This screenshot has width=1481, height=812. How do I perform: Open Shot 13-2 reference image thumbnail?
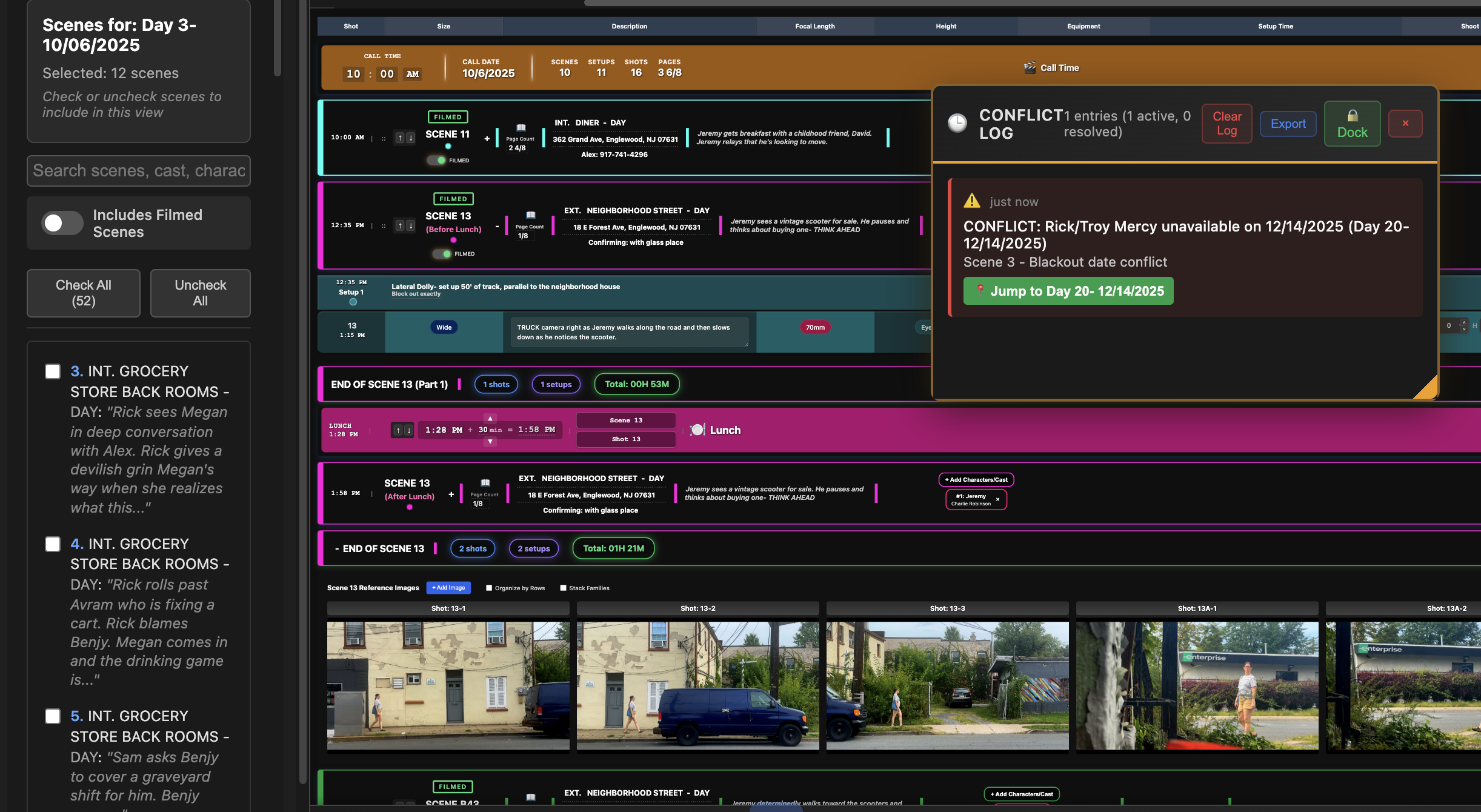(x=697, y=685)
